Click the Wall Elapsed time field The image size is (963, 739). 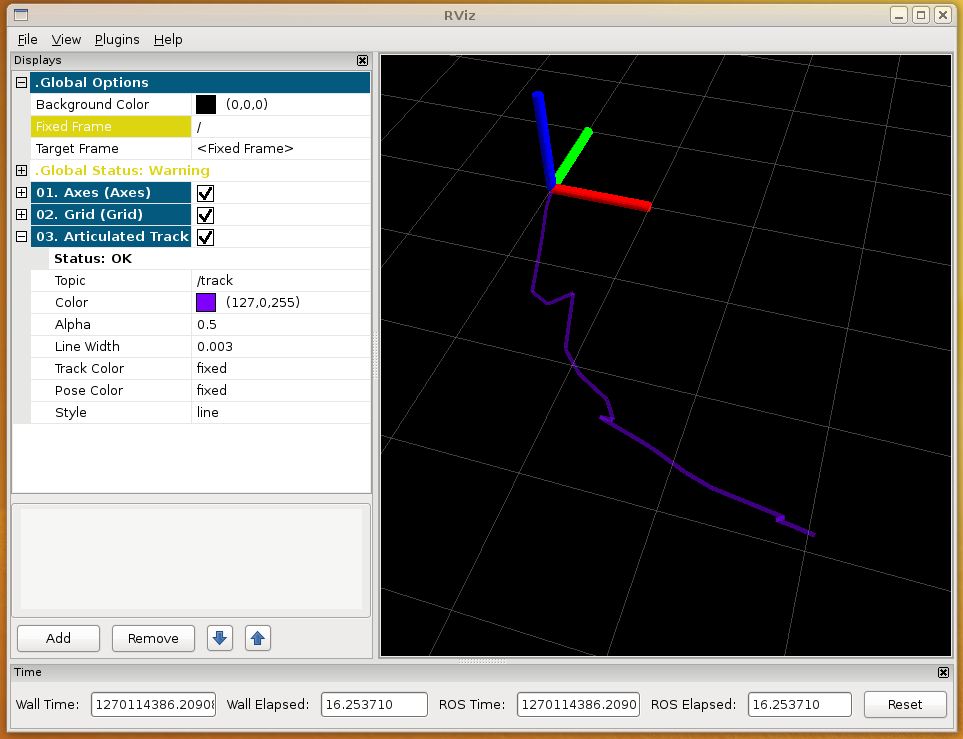point(374,704)
